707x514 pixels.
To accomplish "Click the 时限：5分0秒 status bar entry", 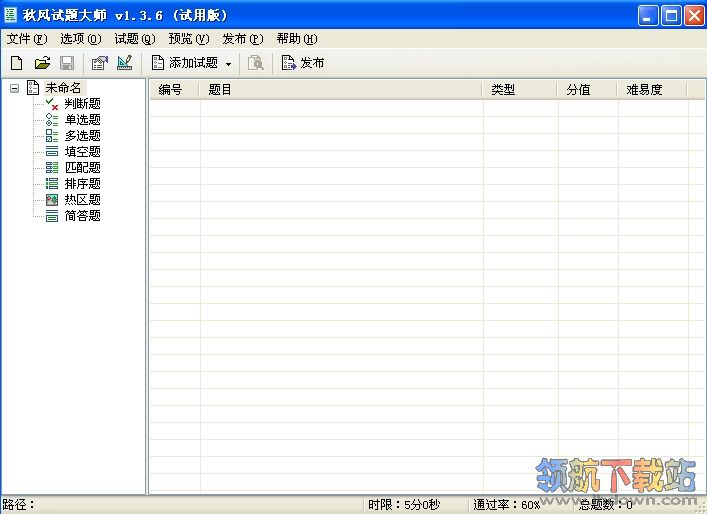I will tap(404, 505).
